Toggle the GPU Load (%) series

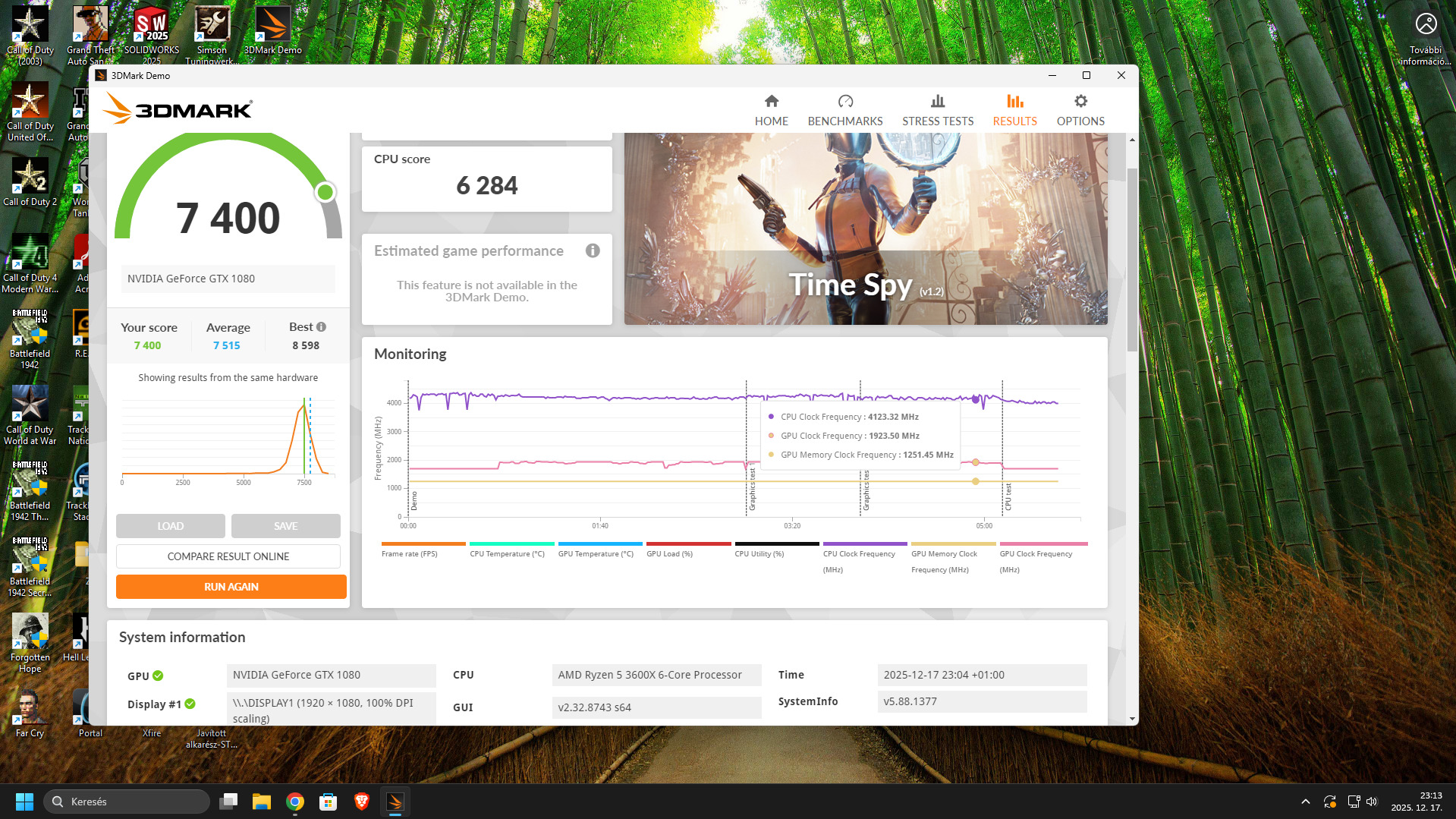pos(689,550)
